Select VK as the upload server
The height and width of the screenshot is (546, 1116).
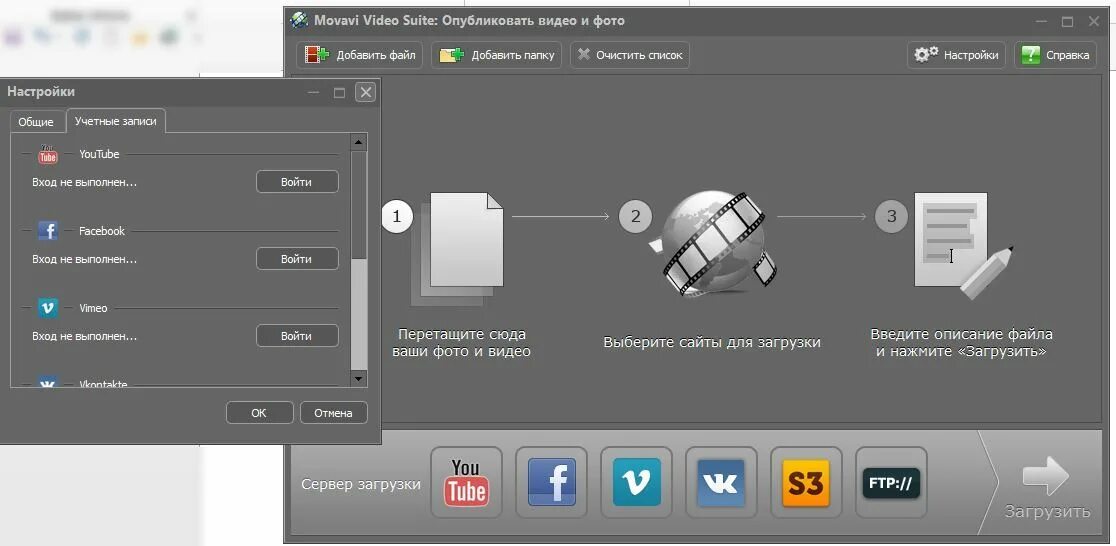point(721,483)
